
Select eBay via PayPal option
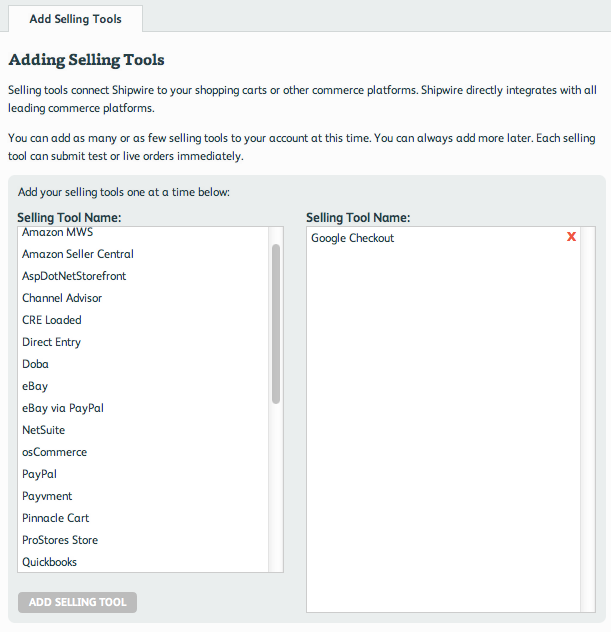(x=62, y=408)
